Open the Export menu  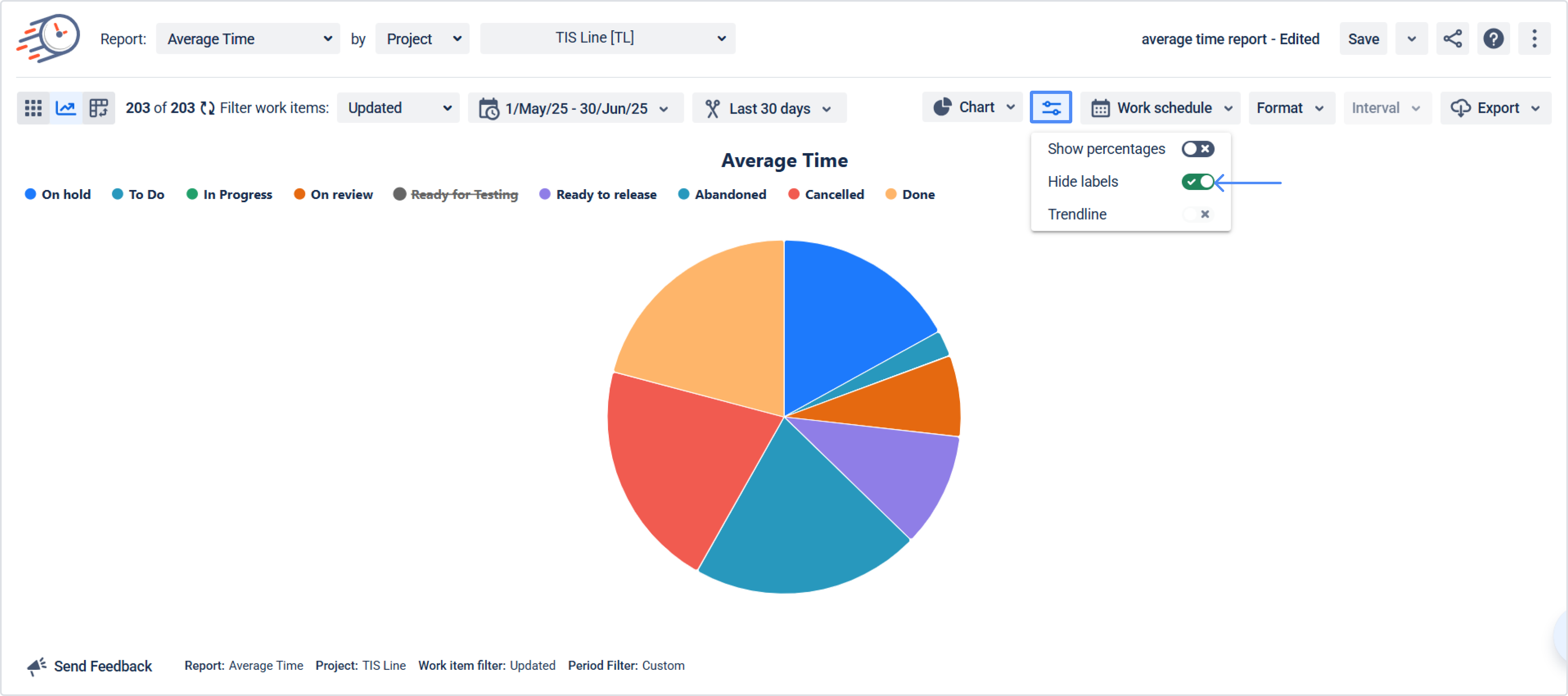tap(1496, 108)
